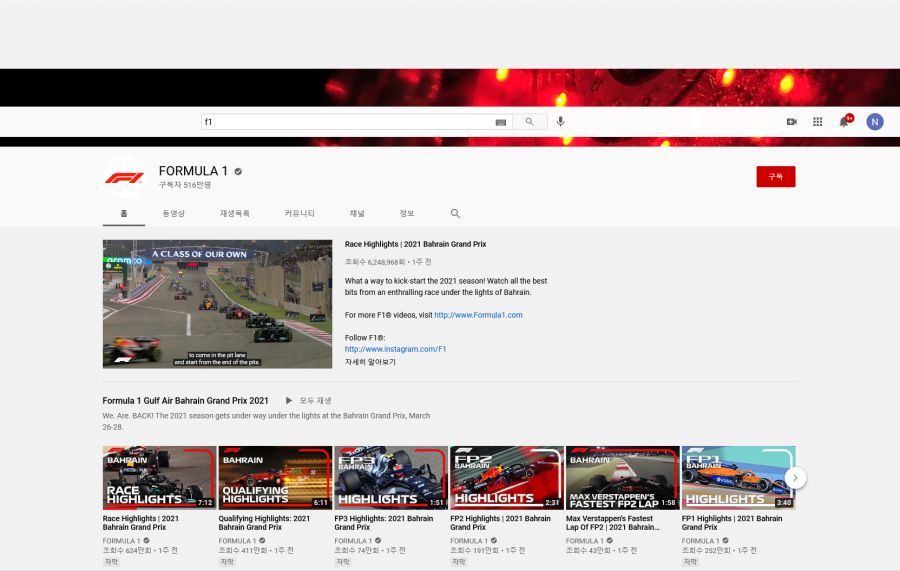Select the 홈 tab

click(x=123, y=213)
